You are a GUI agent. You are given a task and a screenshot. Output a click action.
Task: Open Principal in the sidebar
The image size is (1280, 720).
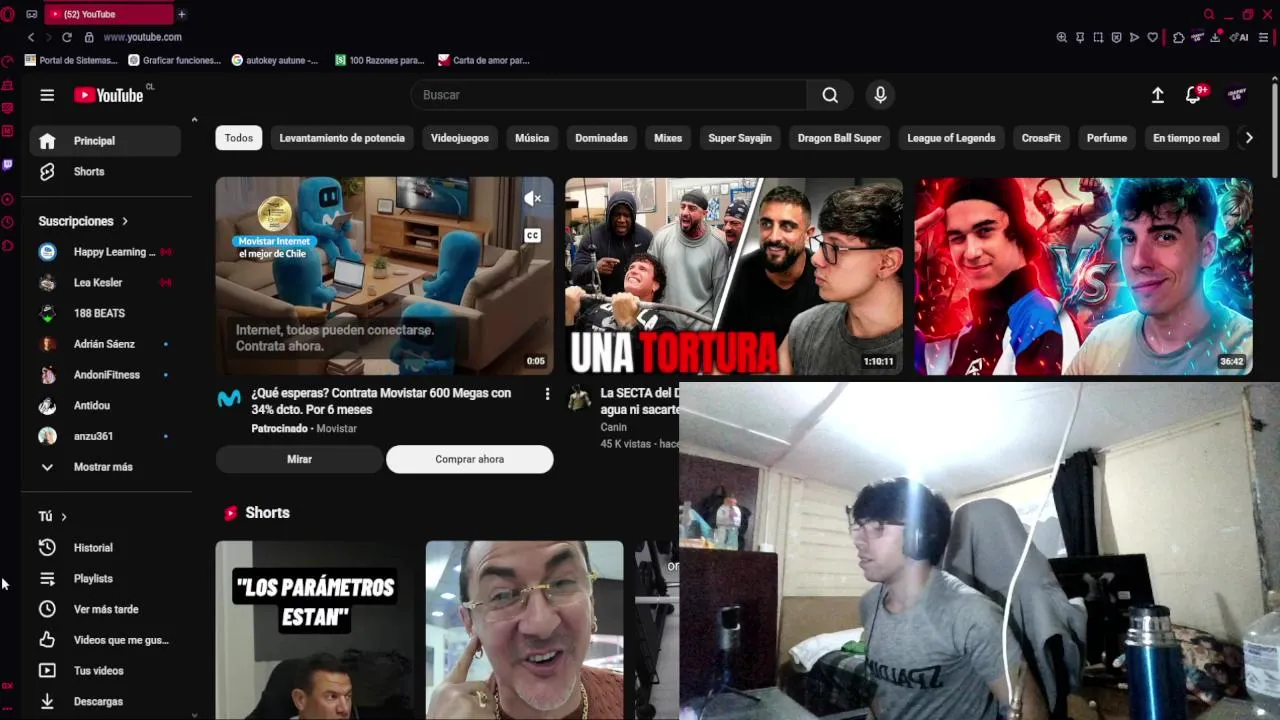tap(105, 141)
